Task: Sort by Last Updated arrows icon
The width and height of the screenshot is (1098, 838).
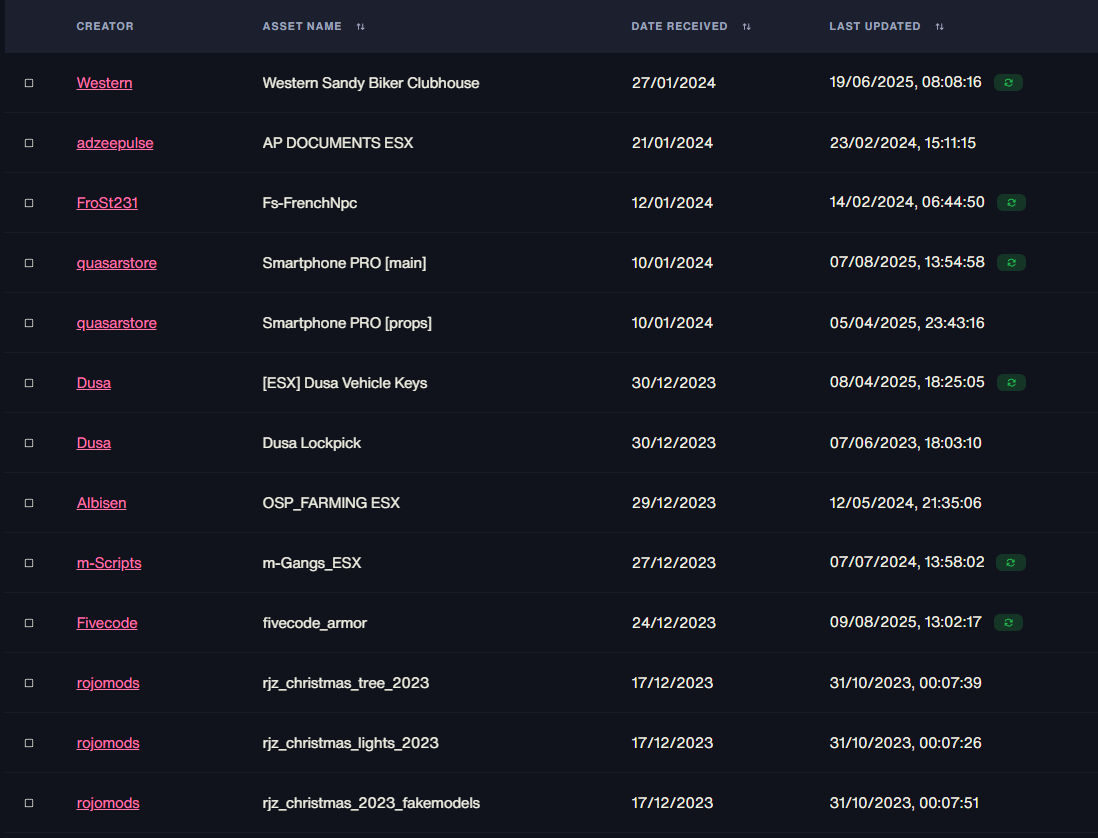Action: coord(940,27)
